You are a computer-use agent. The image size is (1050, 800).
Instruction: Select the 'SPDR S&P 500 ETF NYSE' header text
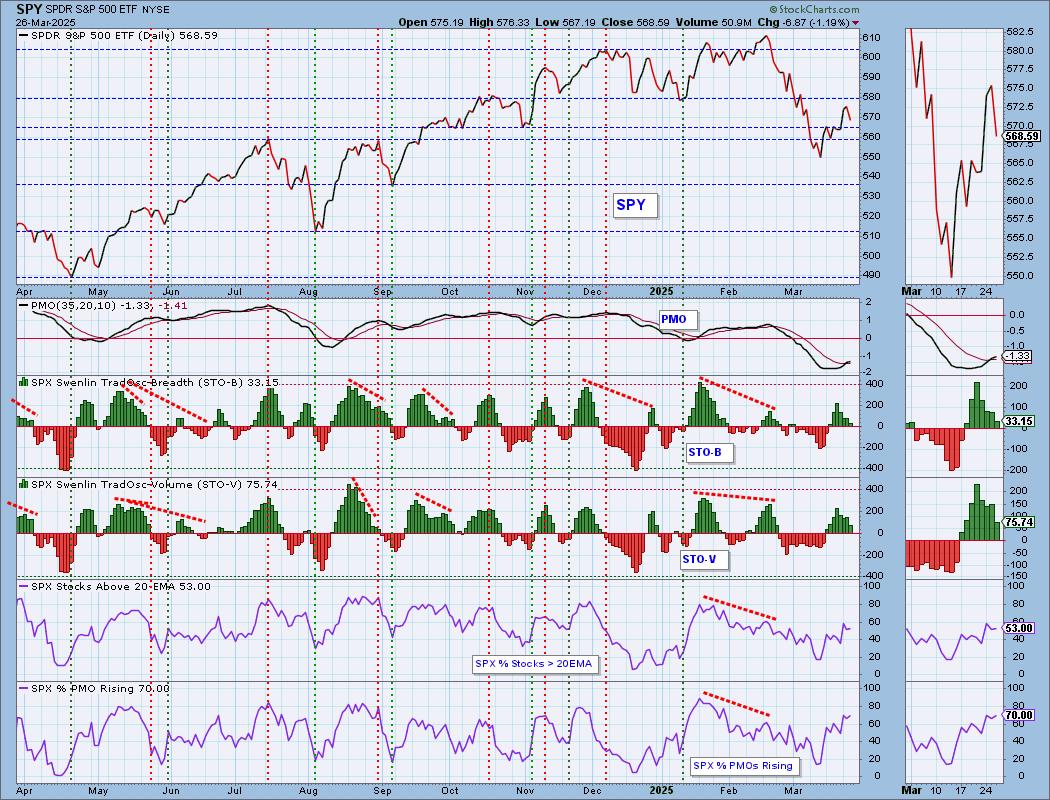[107, 10]
